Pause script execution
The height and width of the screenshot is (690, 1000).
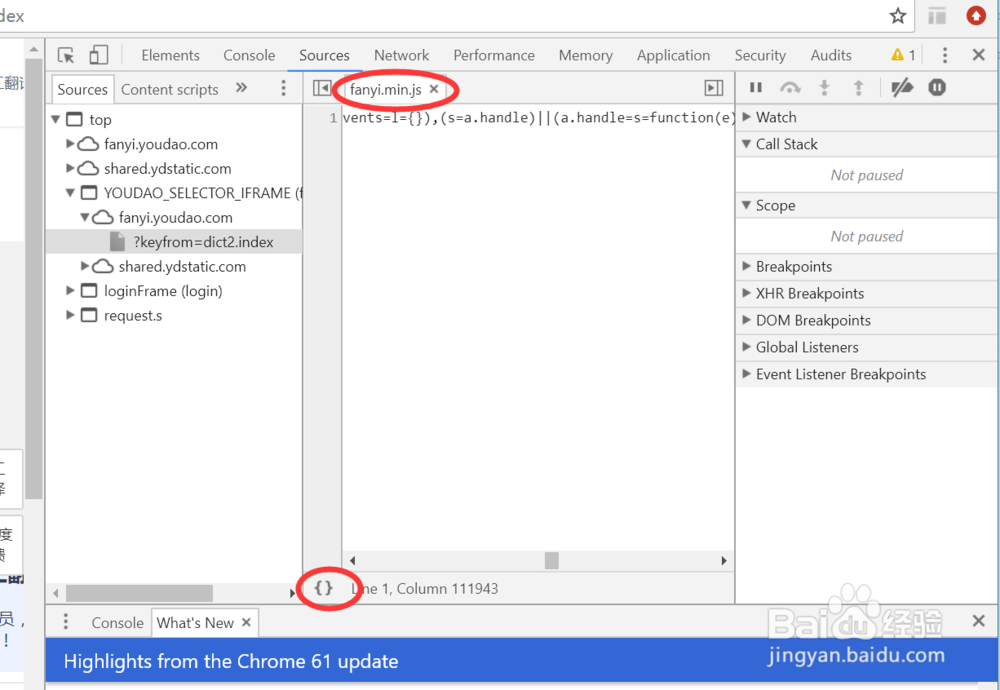[x=756, y=87]
